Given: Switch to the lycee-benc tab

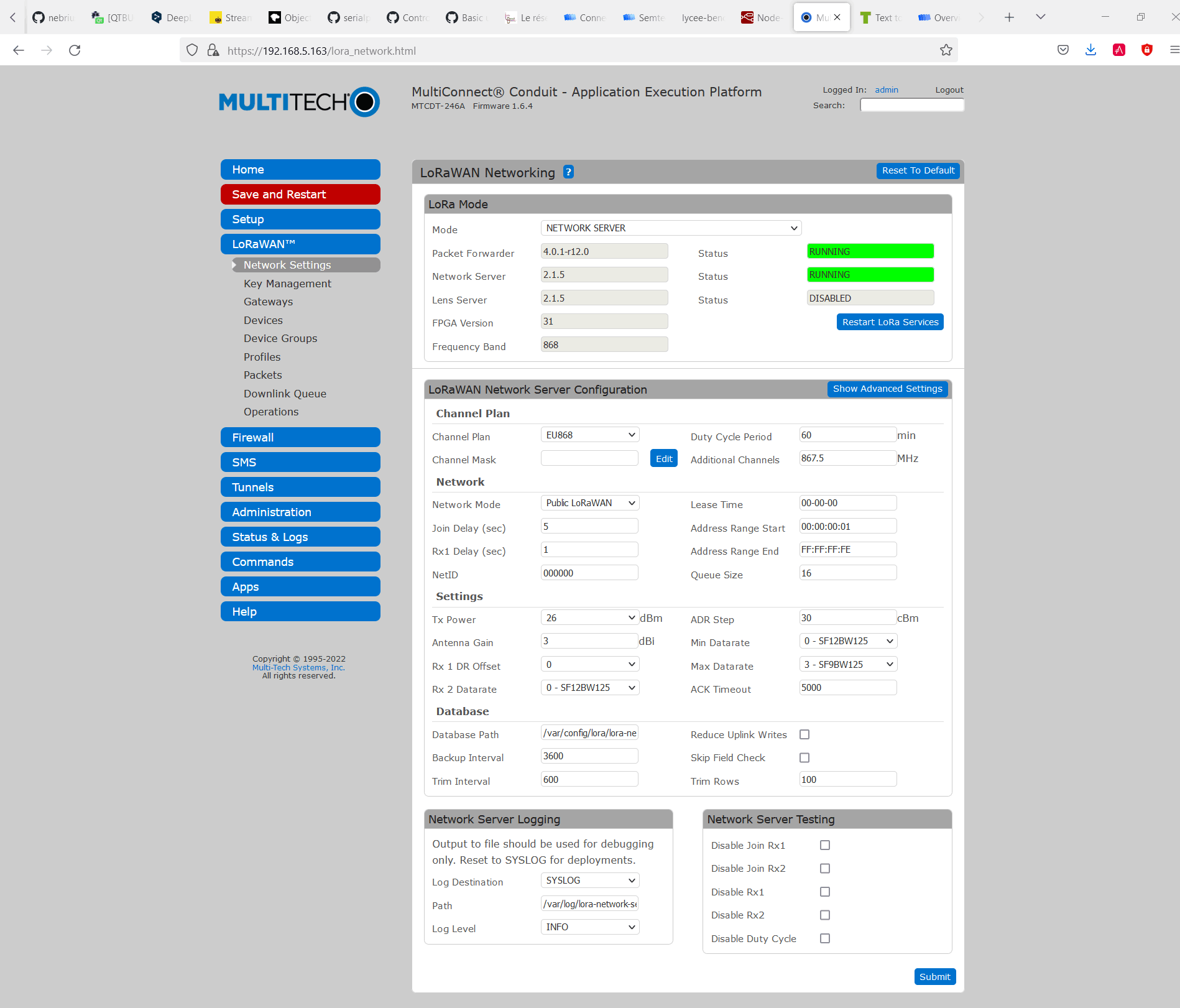Looking at the screenshot, I should (703, 17).
